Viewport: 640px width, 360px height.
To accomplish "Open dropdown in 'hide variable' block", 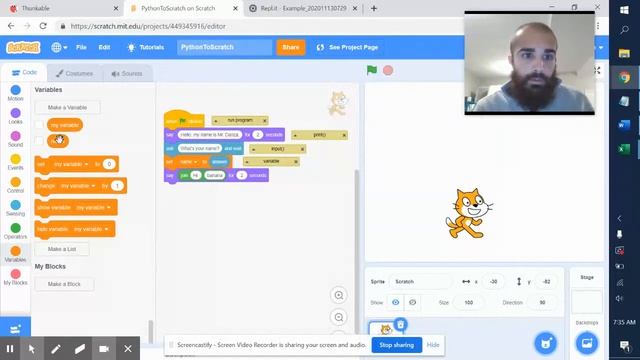I will [x=91, y=229].
